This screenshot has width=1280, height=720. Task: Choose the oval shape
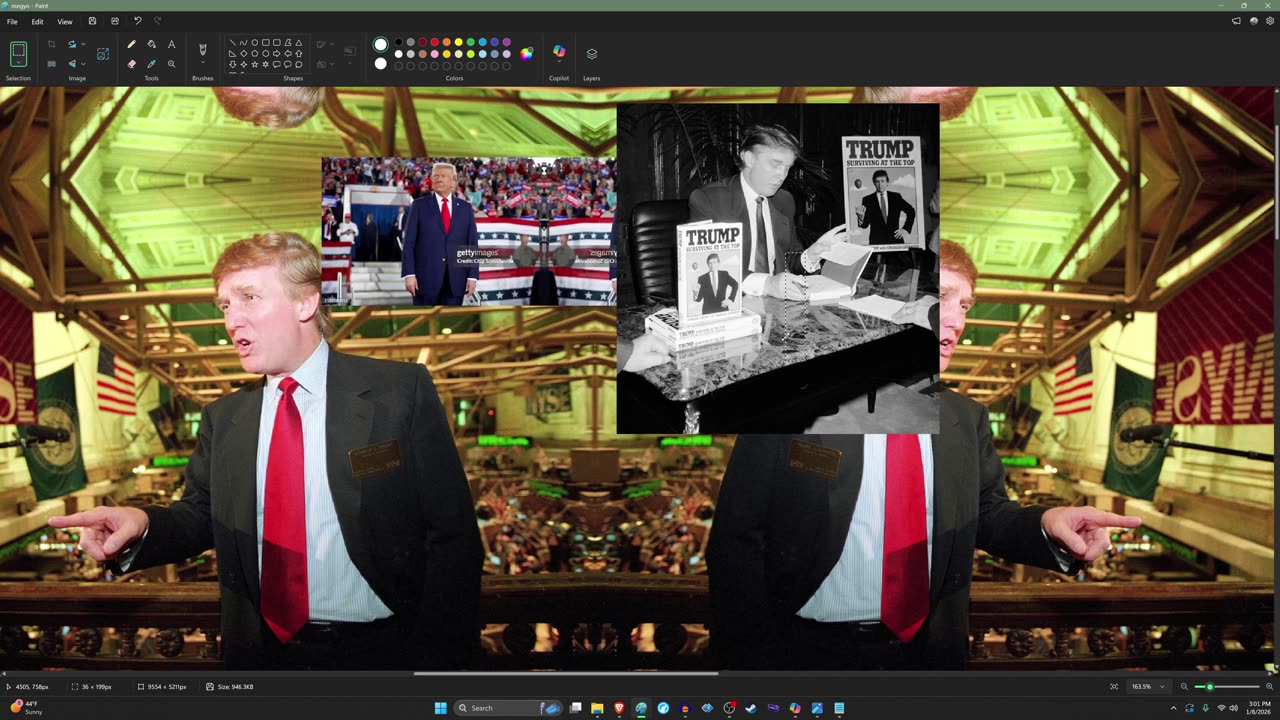(x=254, y=43)
